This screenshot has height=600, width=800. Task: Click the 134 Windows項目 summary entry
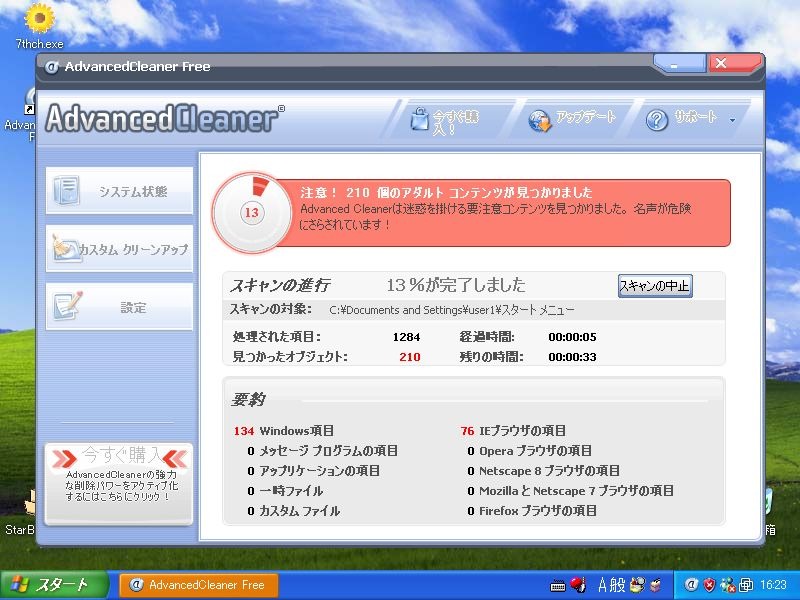(x=284, y=431)
